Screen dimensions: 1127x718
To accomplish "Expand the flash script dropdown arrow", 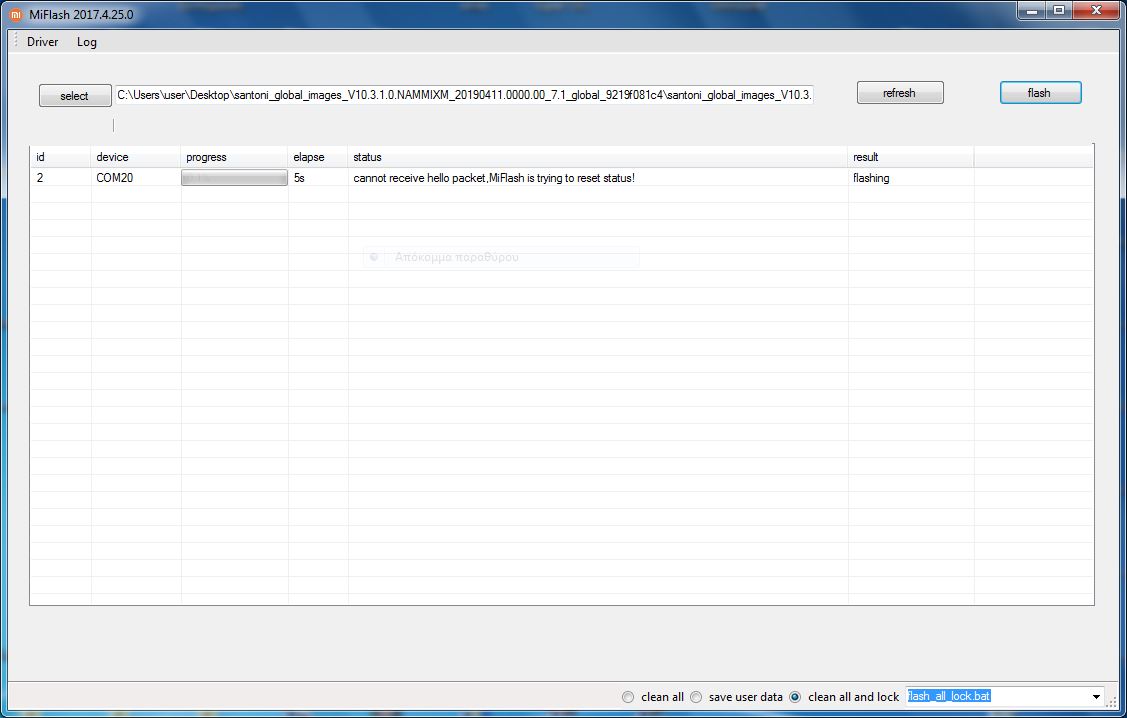I will (x=1096, y=696).
